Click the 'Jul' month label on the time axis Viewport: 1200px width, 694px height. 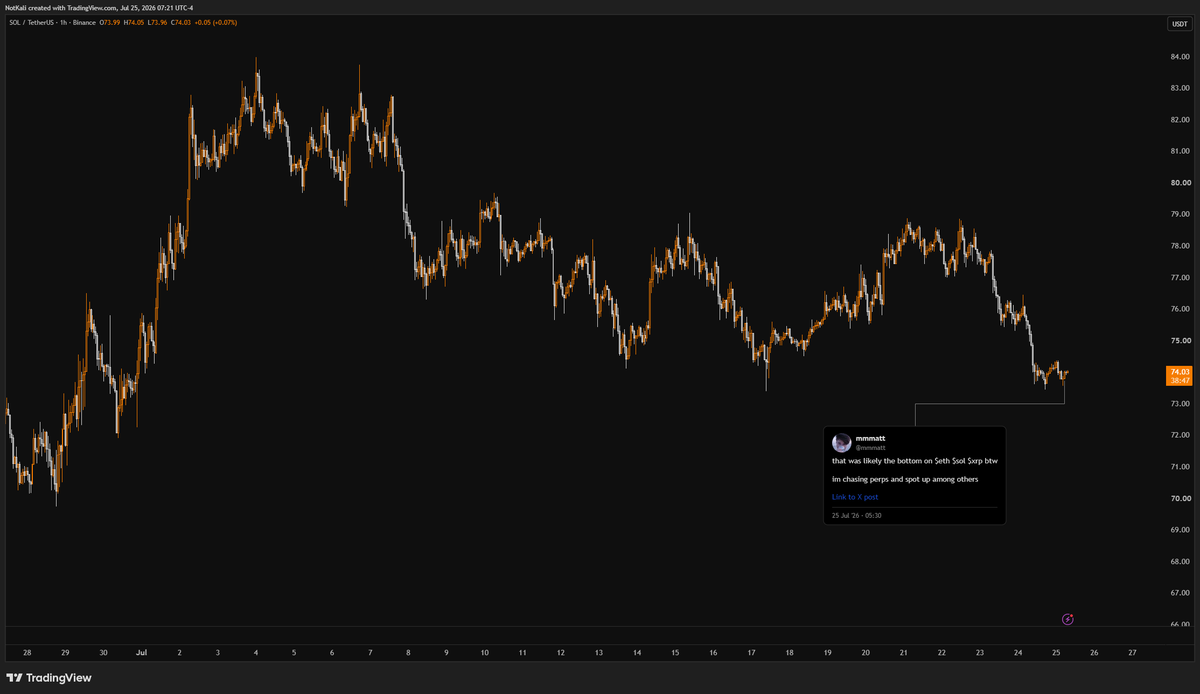[141, 652]
